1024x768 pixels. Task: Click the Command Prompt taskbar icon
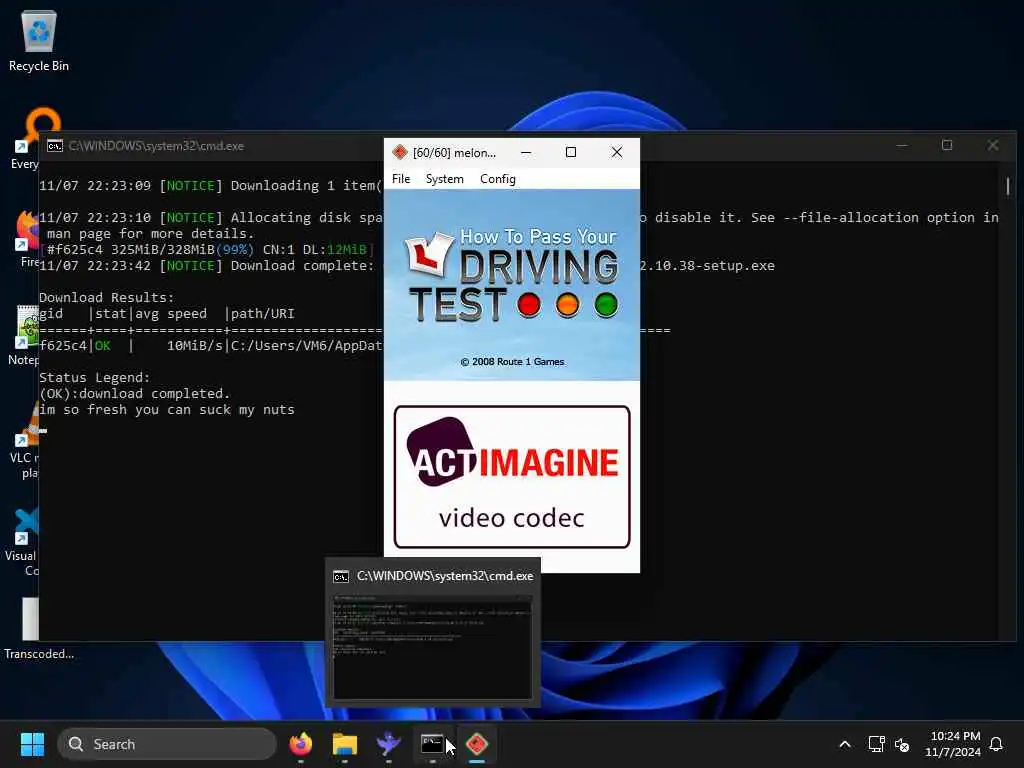point(432,744)
